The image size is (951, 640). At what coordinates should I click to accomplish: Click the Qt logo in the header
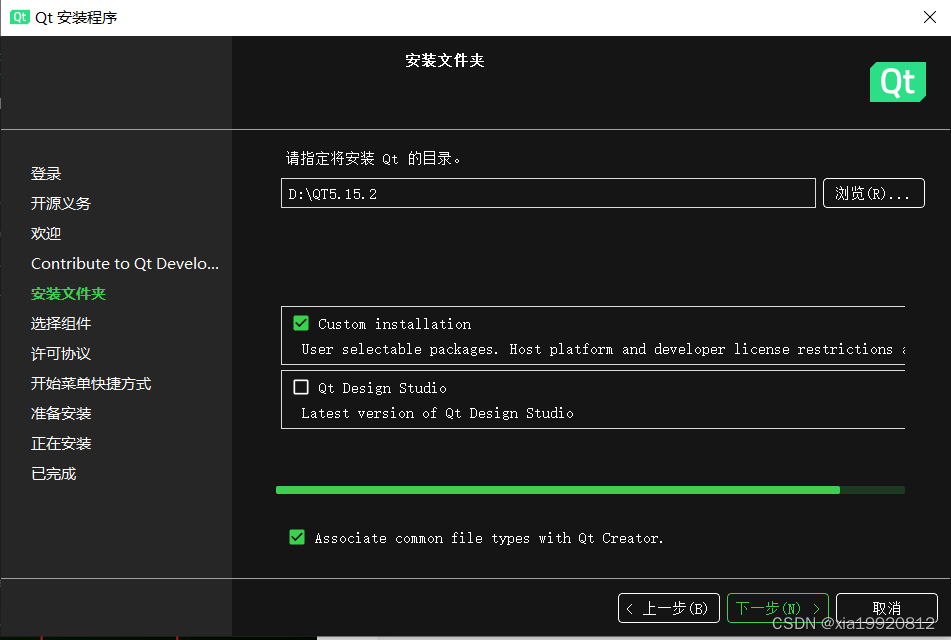(898, 82)
